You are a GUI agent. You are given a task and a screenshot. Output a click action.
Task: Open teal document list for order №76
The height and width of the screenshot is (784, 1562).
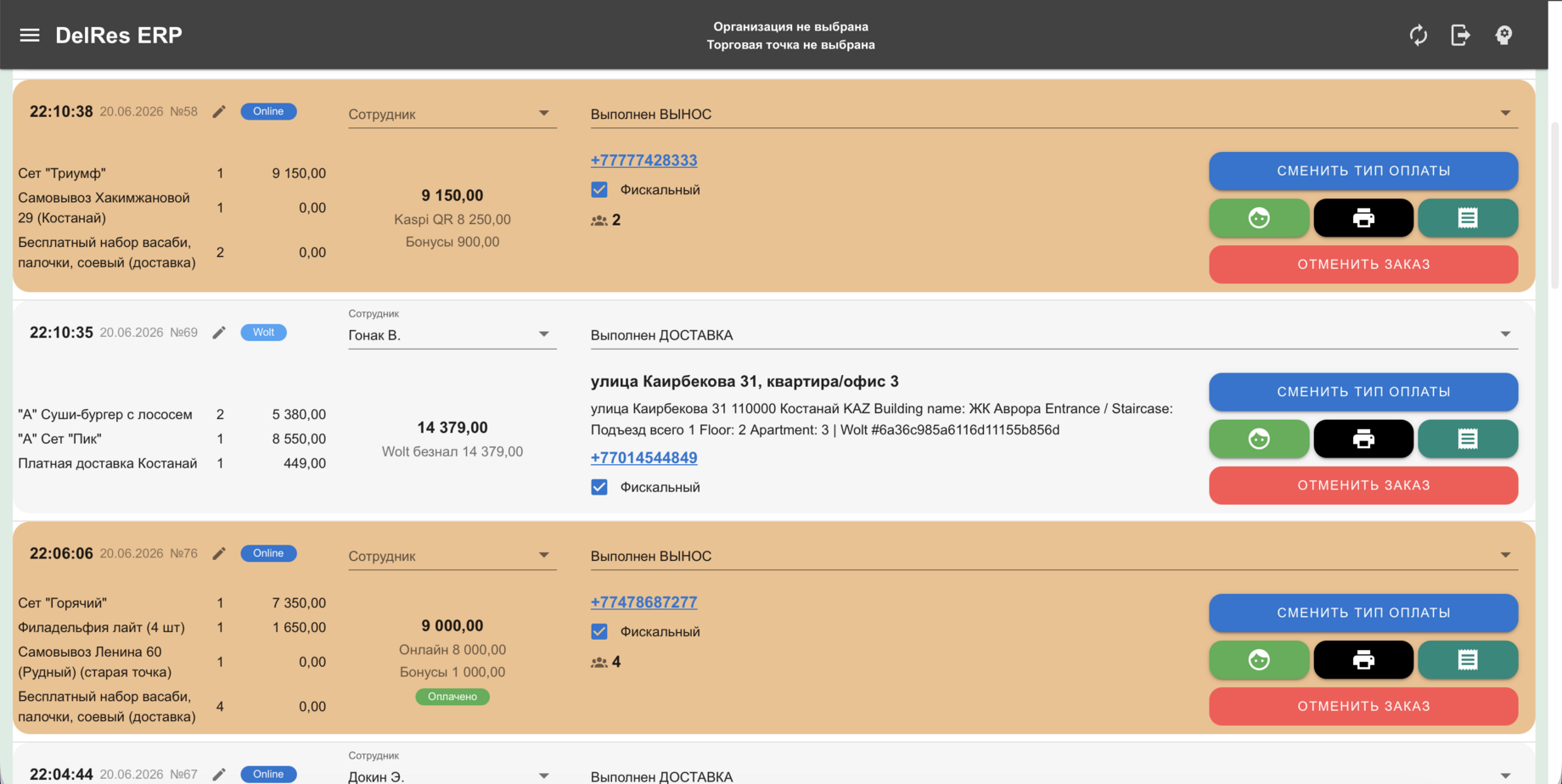1468,659
